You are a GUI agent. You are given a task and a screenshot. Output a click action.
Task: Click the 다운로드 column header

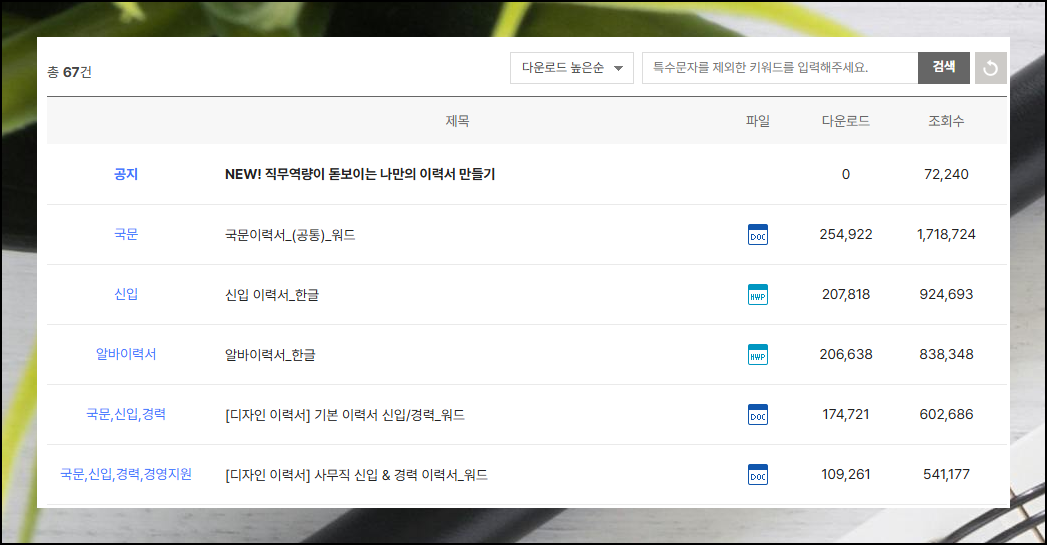pos(845,121)
